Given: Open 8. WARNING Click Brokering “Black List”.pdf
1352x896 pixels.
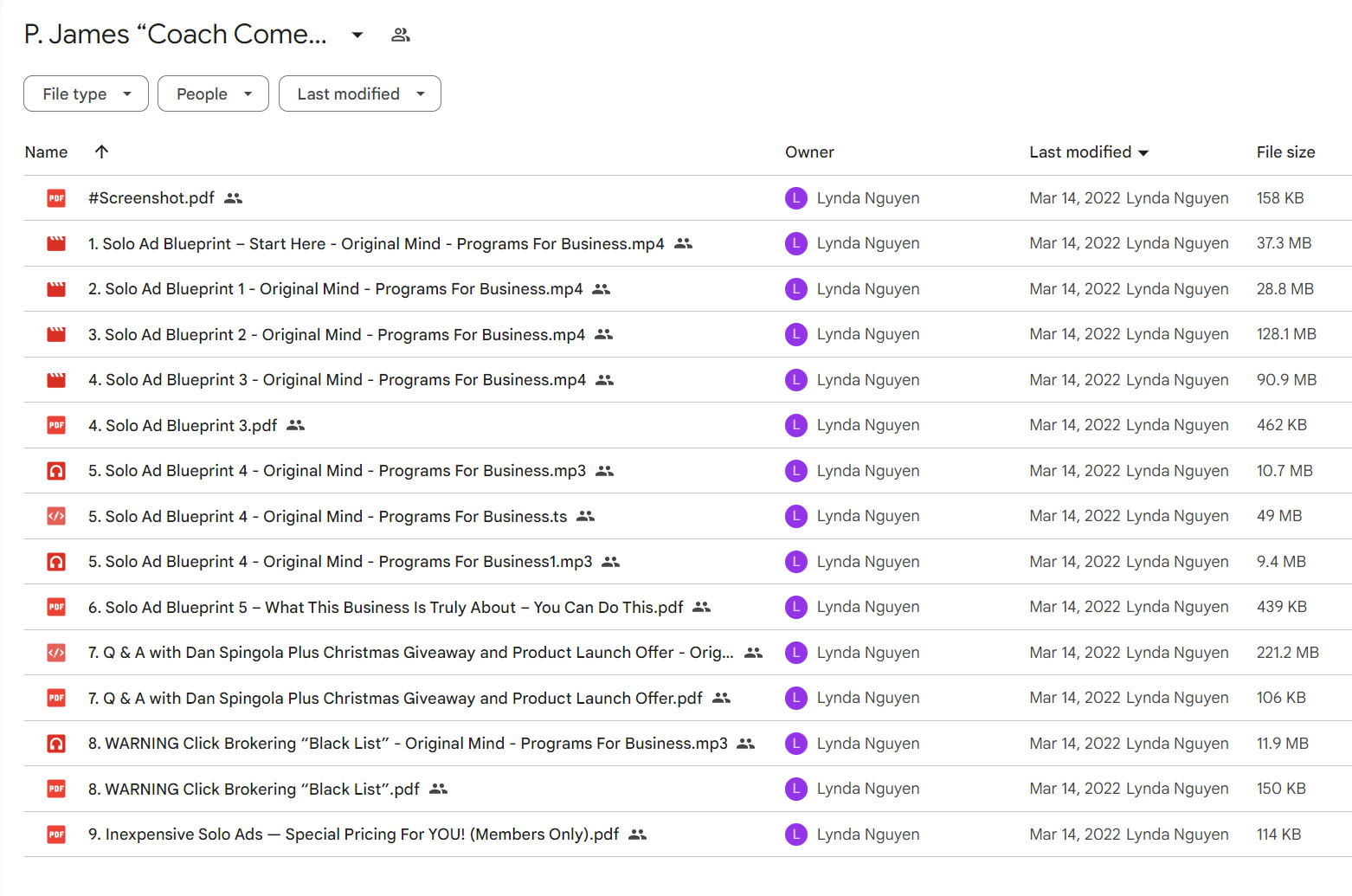Looking at the screenshot, I should click(254, 789).
